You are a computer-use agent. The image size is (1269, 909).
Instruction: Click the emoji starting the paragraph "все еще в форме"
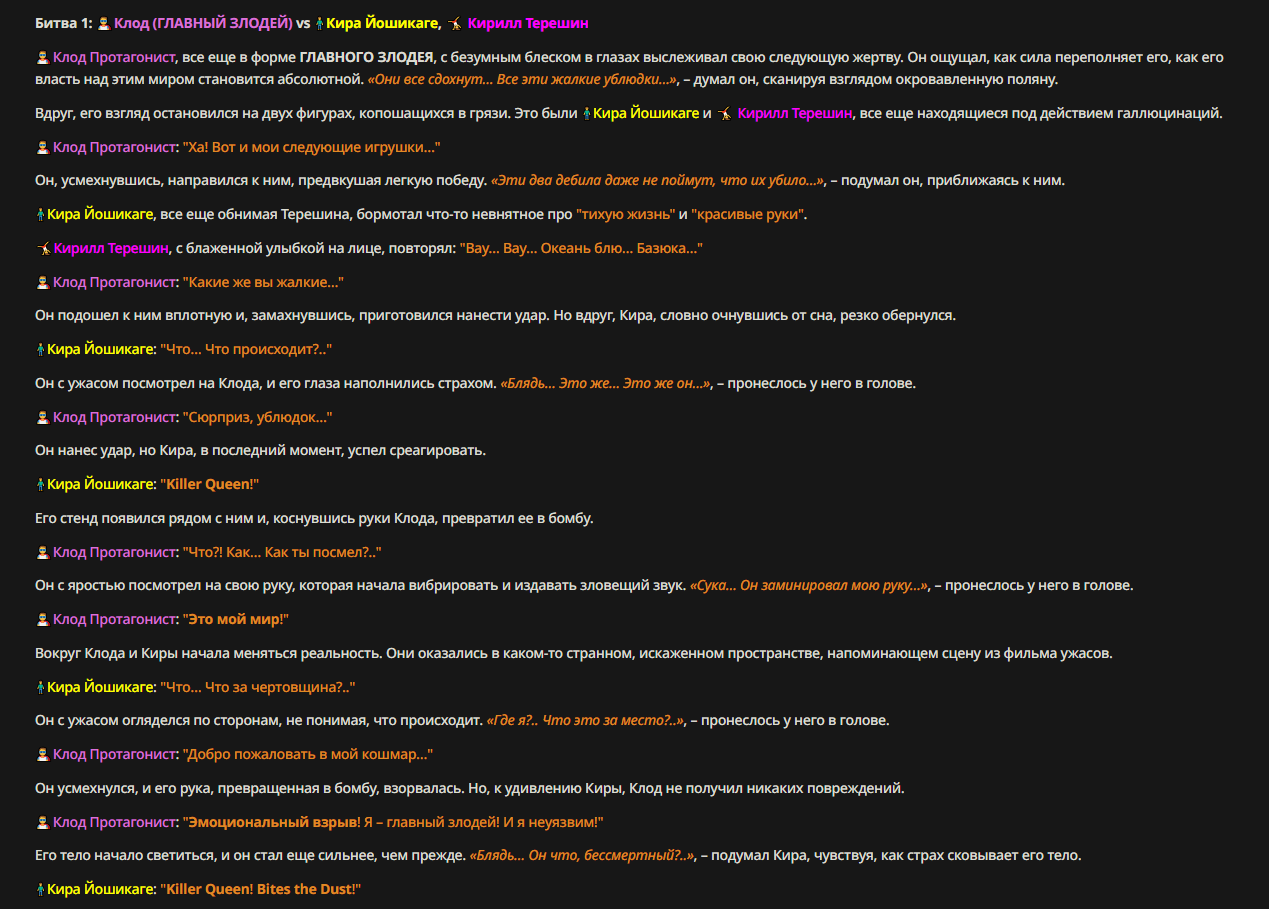click(42, 58)
